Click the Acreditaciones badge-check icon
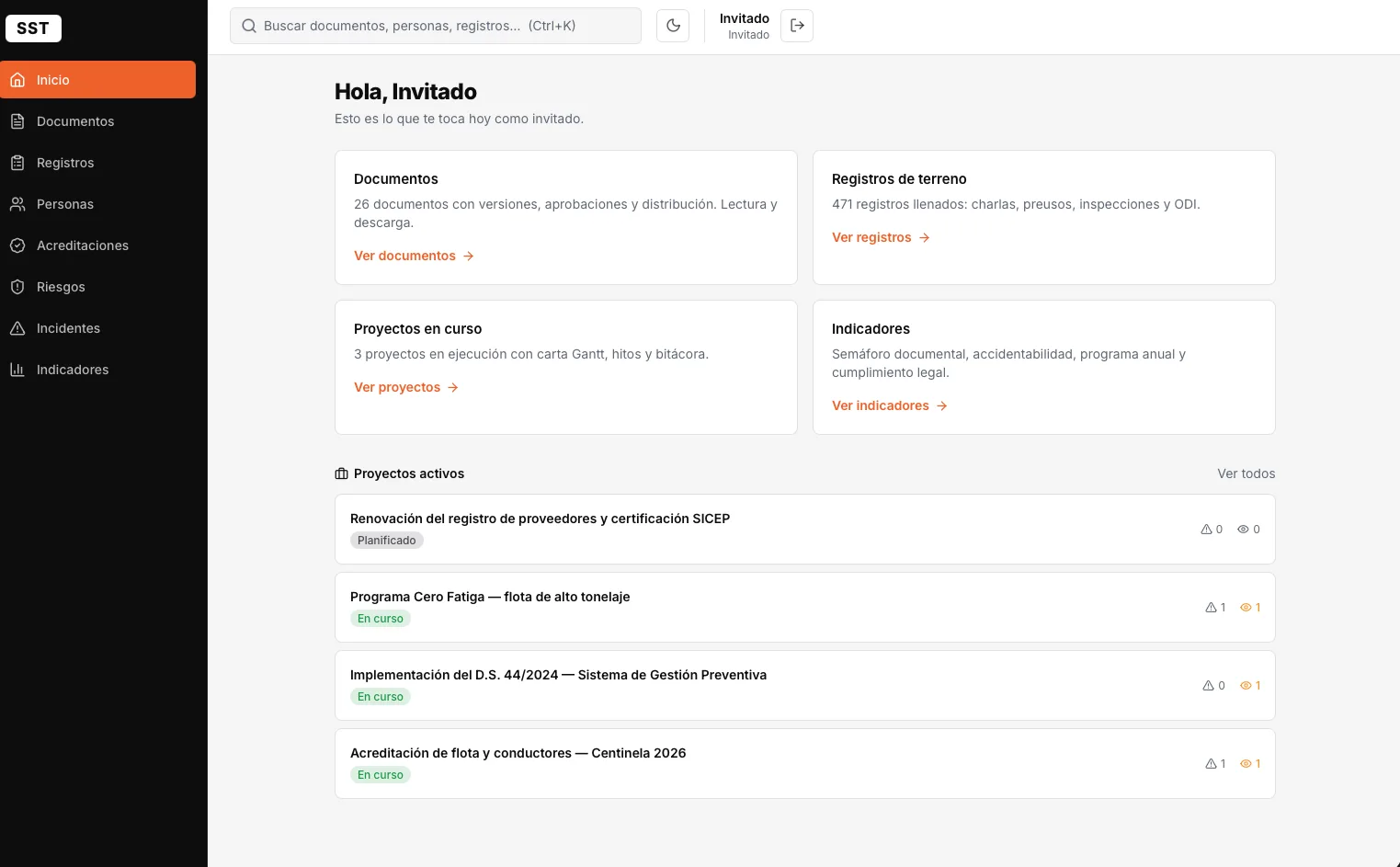Image resolution: width=1400 pixels, height=867 pixels. point(17,245)
